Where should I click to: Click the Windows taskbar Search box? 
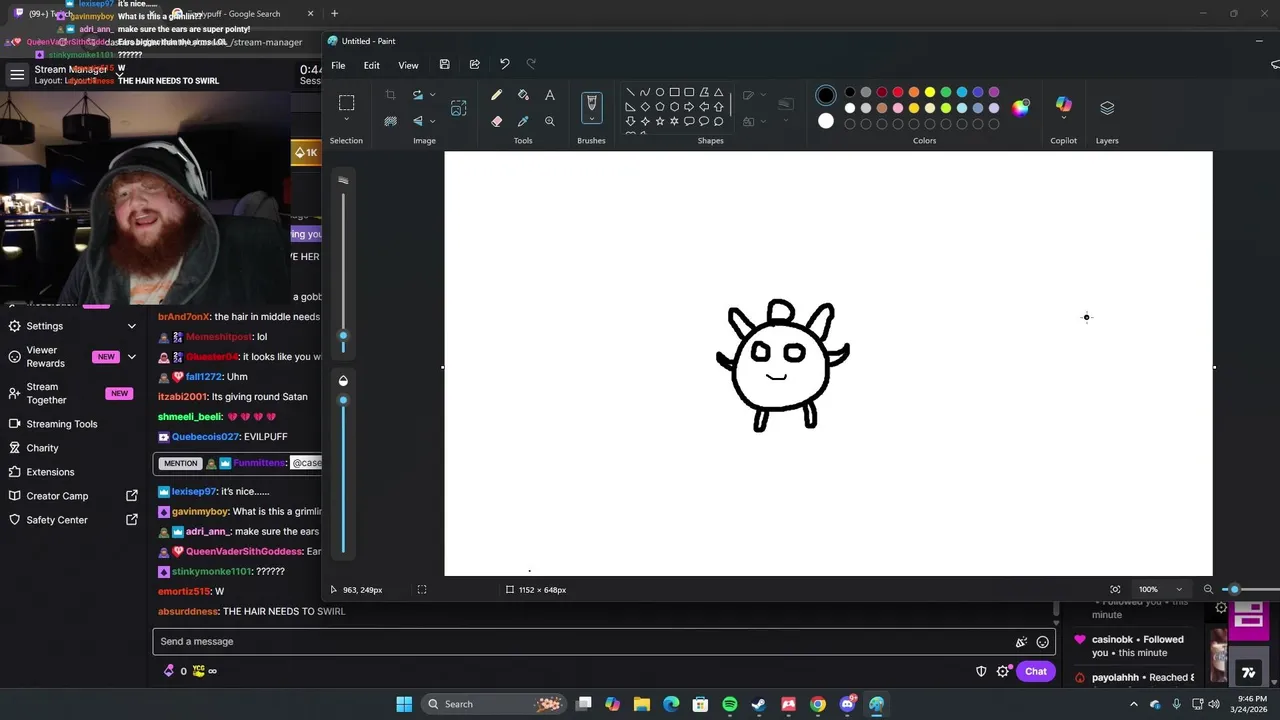click(x=492, y=704)
